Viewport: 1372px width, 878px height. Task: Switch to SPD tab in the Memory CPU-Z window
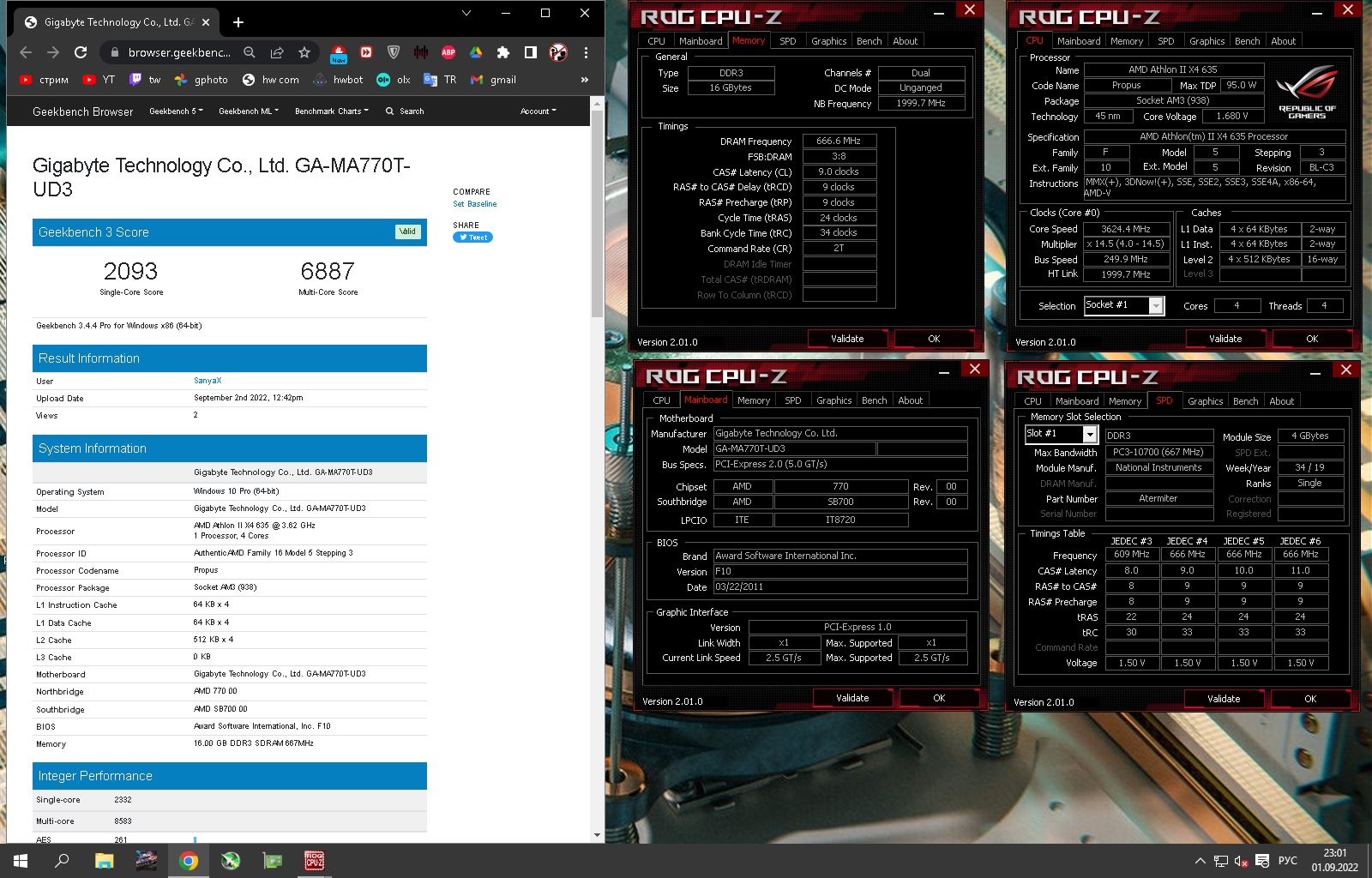(787, 41)
